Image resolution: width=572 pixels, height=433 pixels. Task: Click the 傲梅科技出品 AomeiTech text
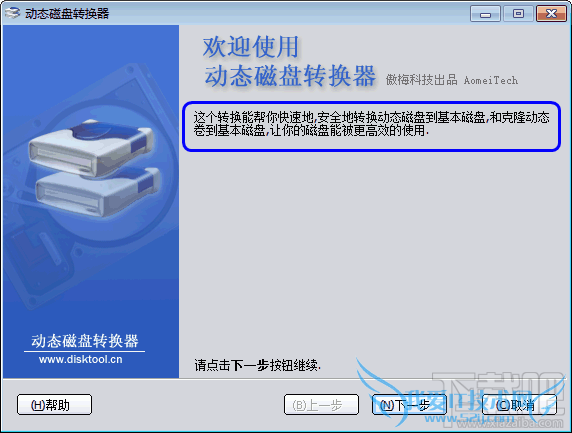[x=452, y=80]
